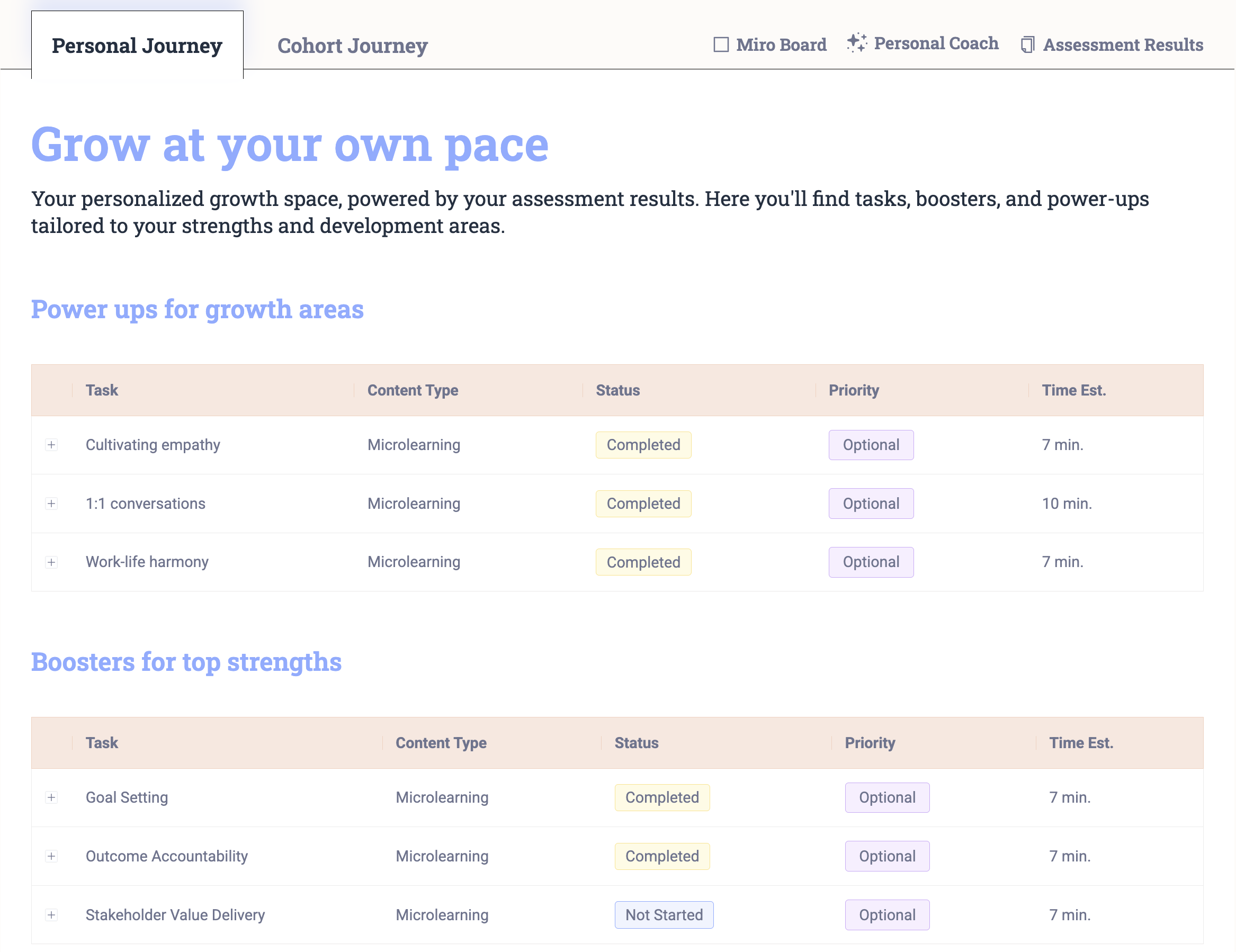Expand the Work-life harmony row
1236x952 pixels.
(x=51, y=562)
